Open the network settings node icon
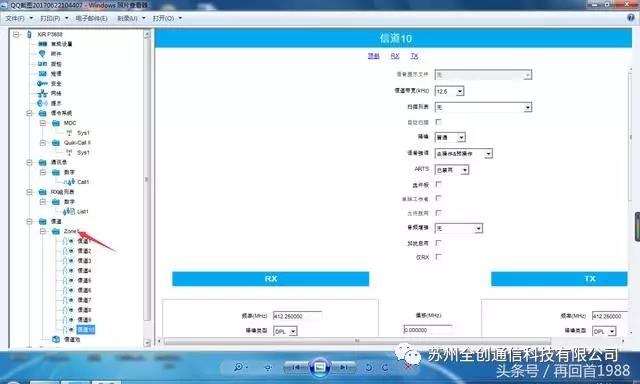Screen dimensions: 640x384 pyautogui.click(x=42, y=93)
